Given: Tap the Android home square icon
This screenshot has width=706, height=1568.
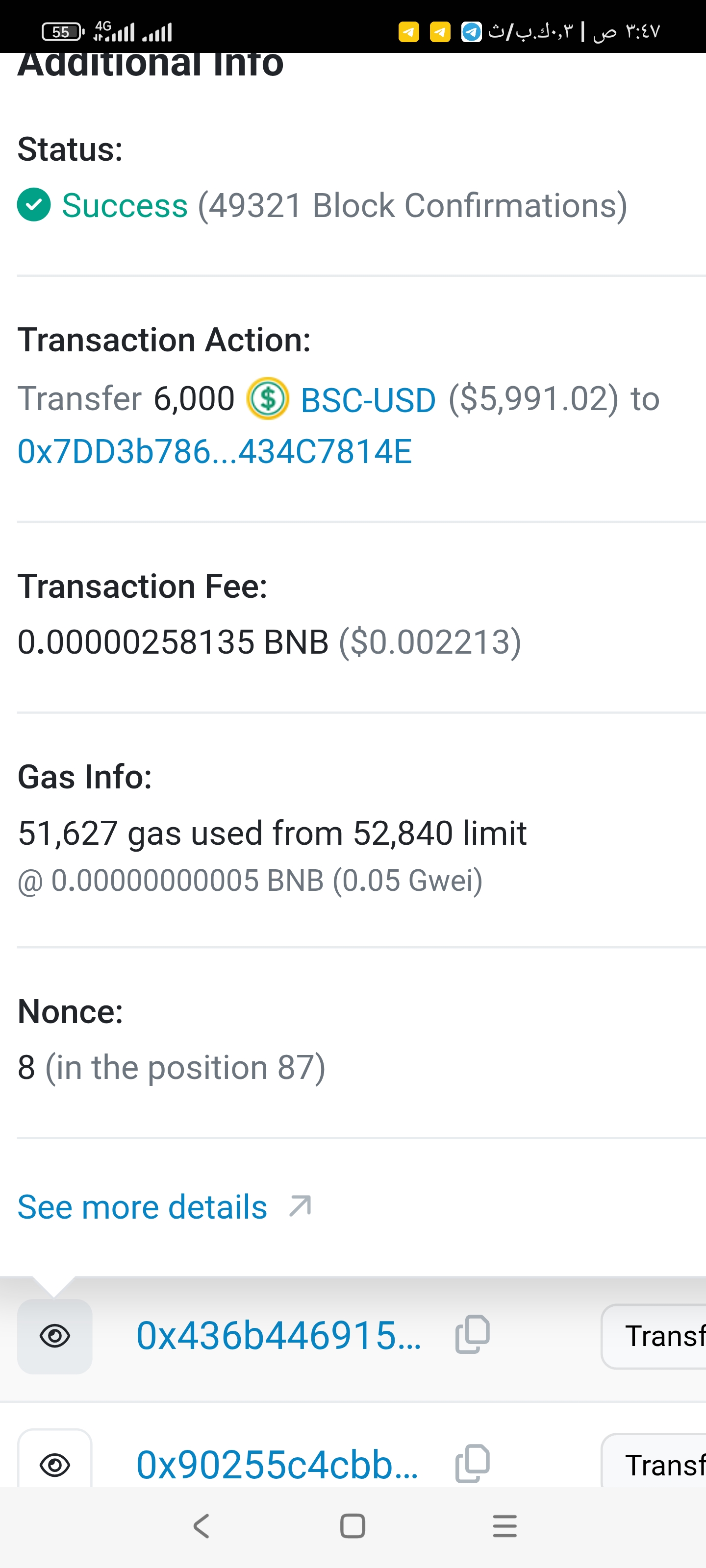Looking at the screenshot, I should tap(353, 1525).
